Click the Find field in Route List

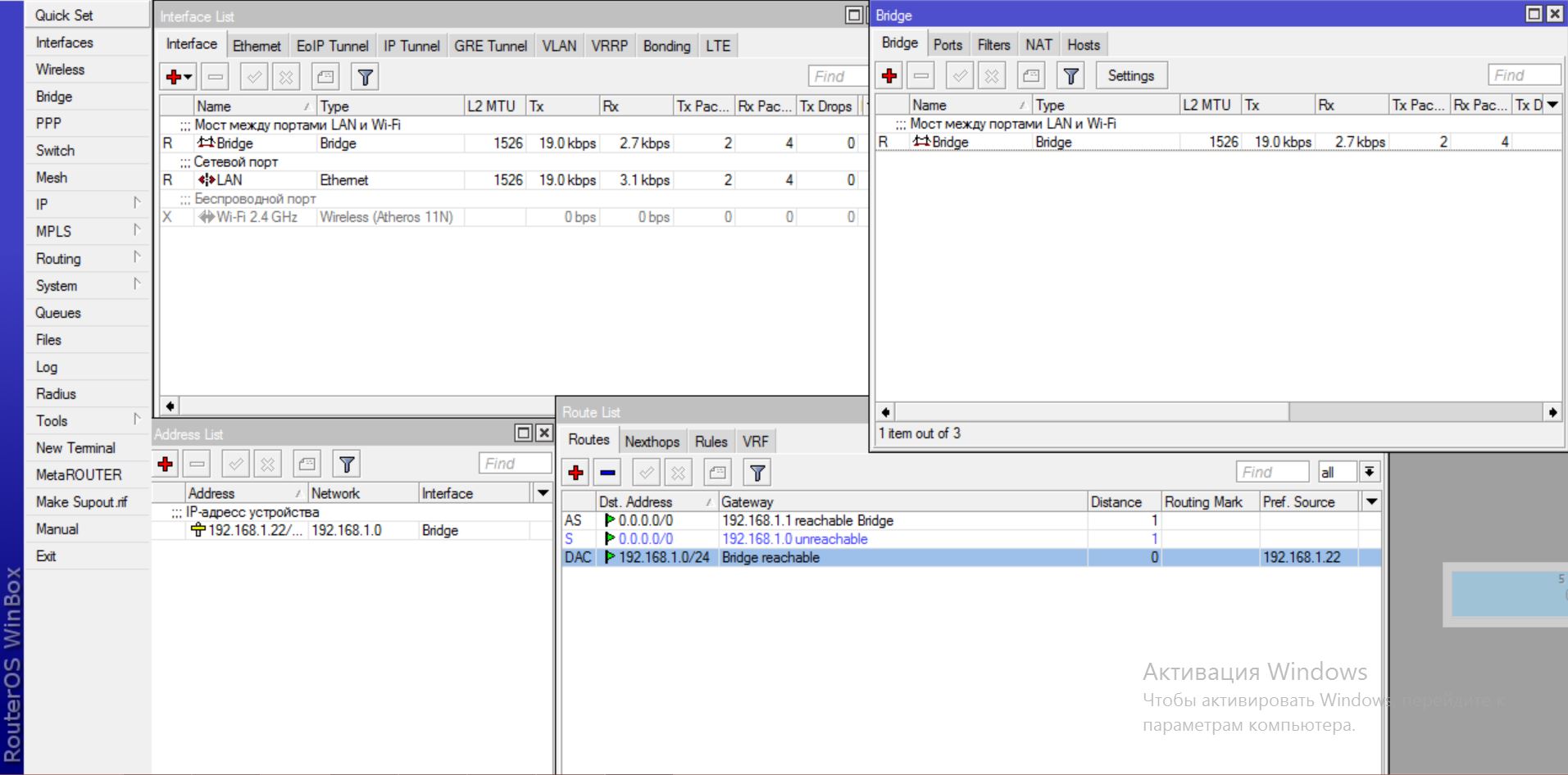(1270, 472)
